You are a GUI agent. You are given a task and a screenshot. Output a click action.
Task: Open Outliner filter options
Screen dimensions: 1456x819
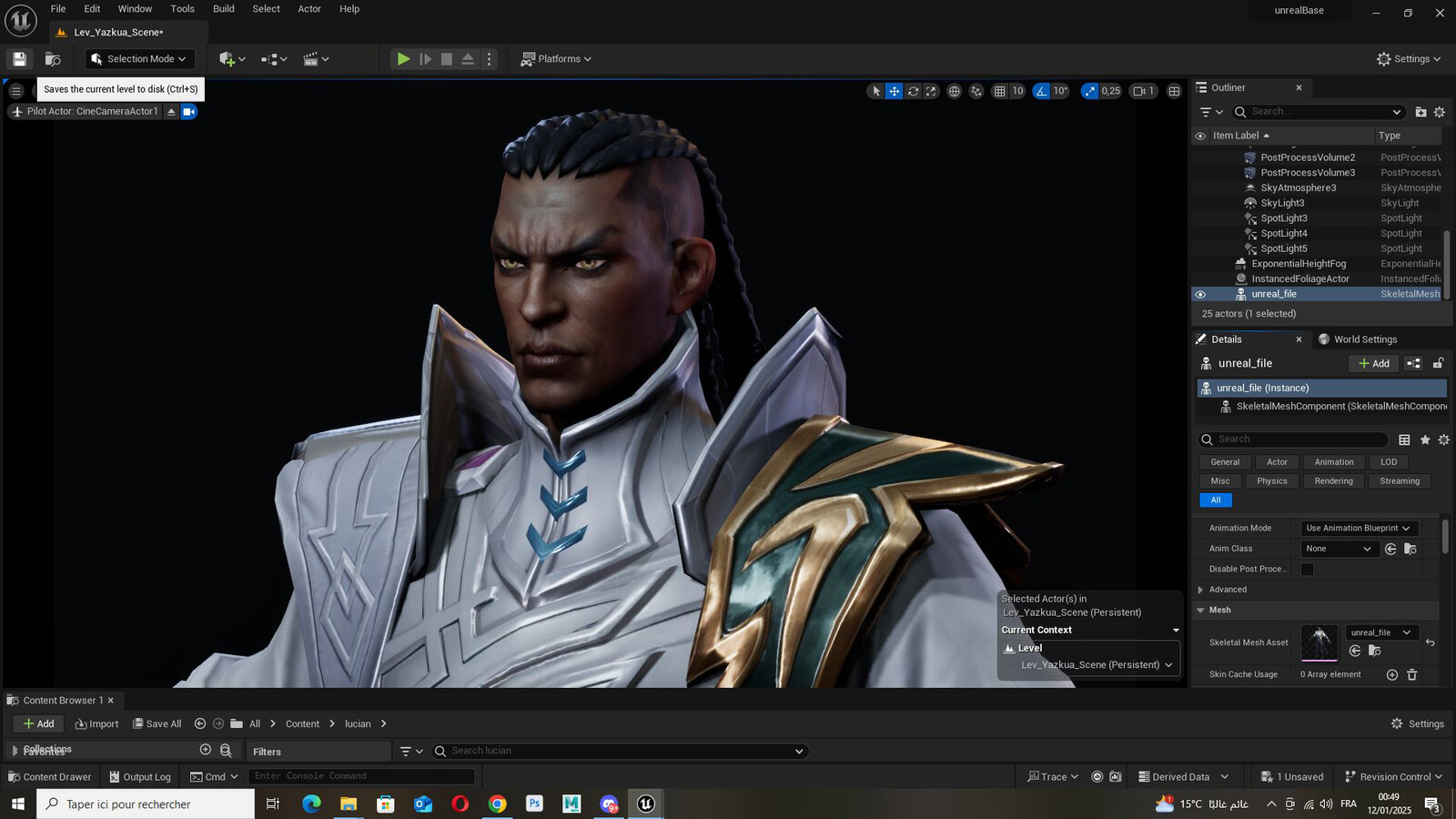[x=1211, y=112]
